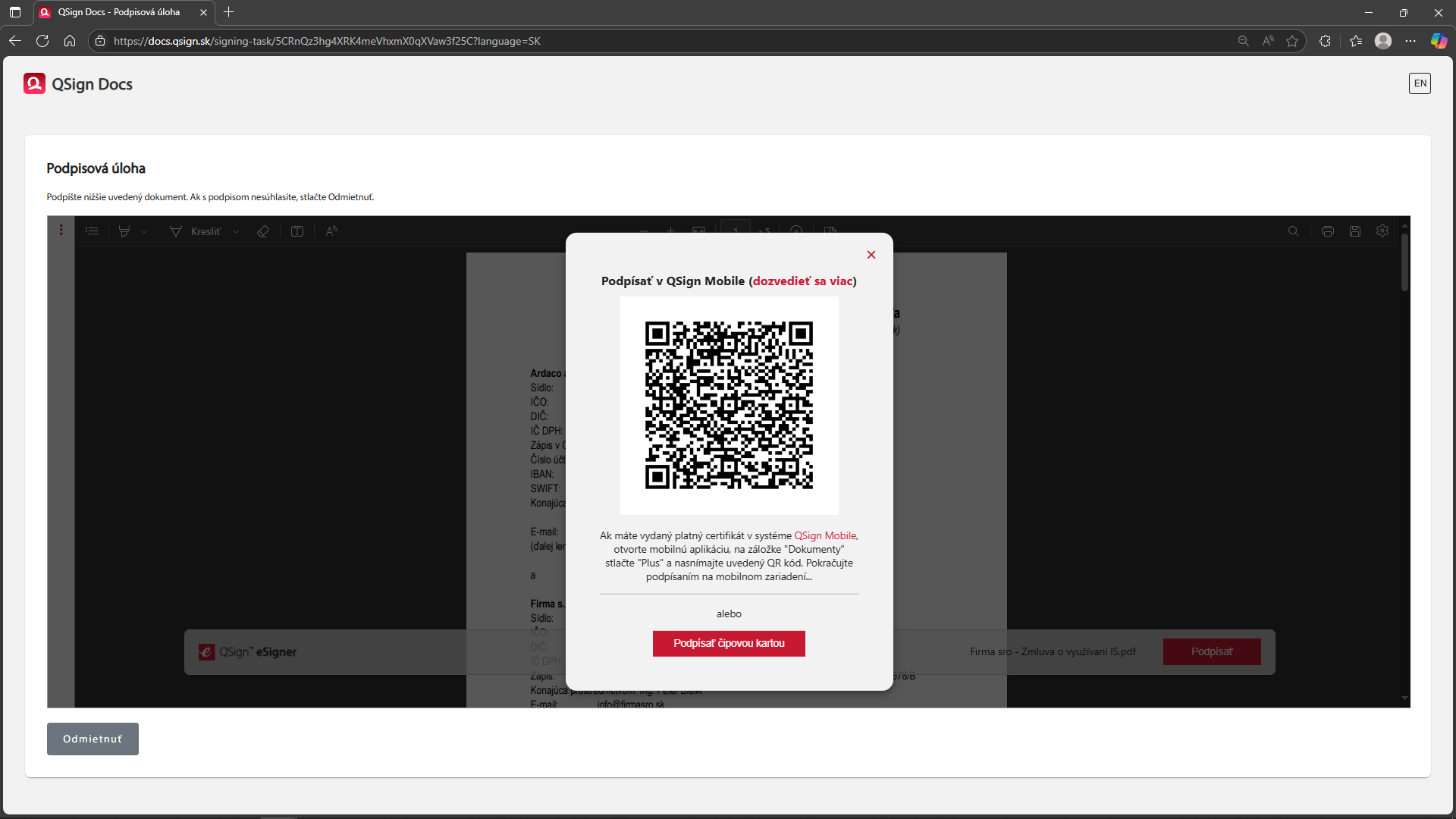1456x819 pixels.
Task: Click the QSign Docs browser tab
Action: 119,12
